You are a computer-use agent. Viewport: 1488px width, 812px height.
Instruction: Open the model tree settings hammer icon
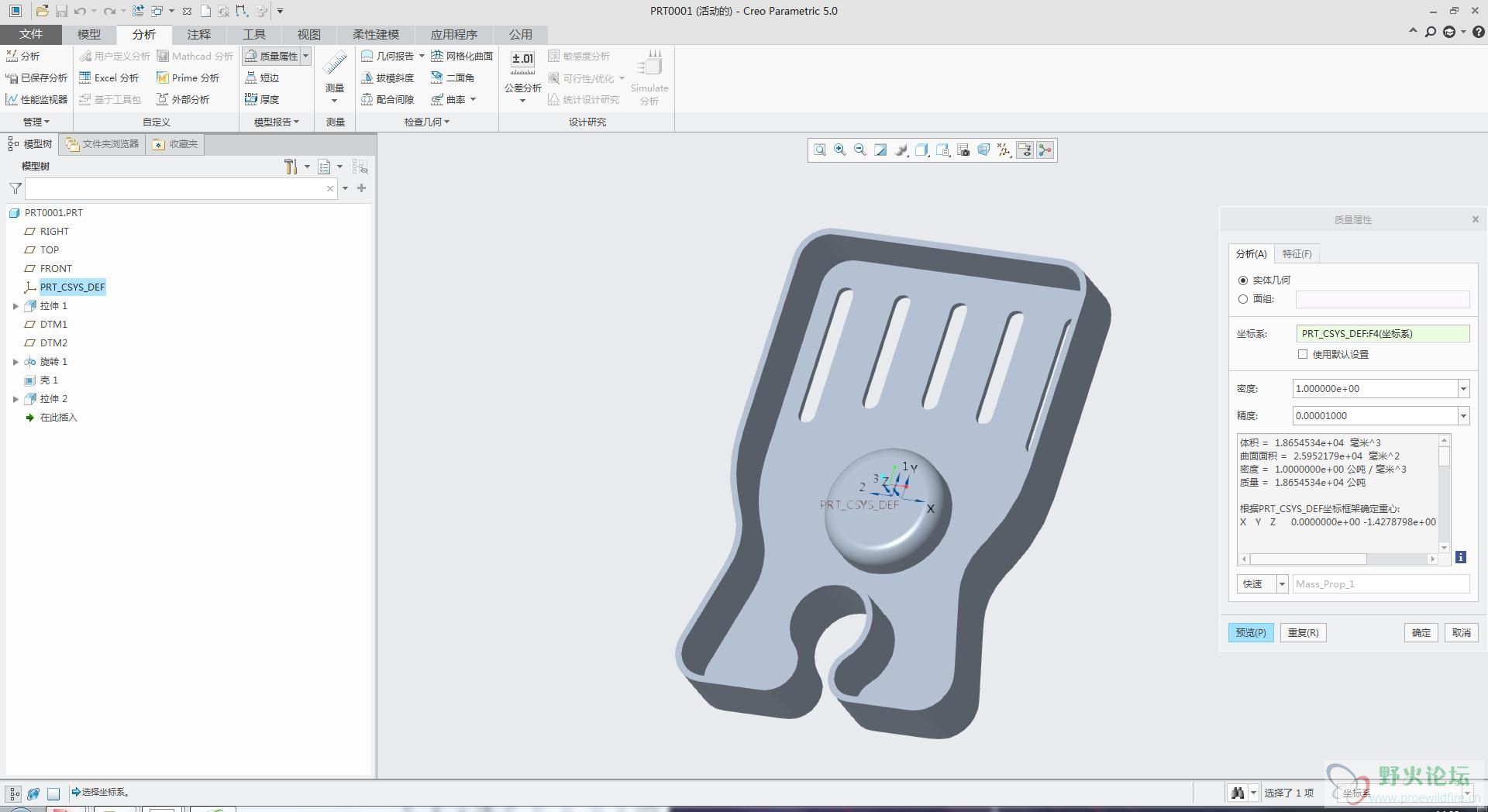(291, 167)
